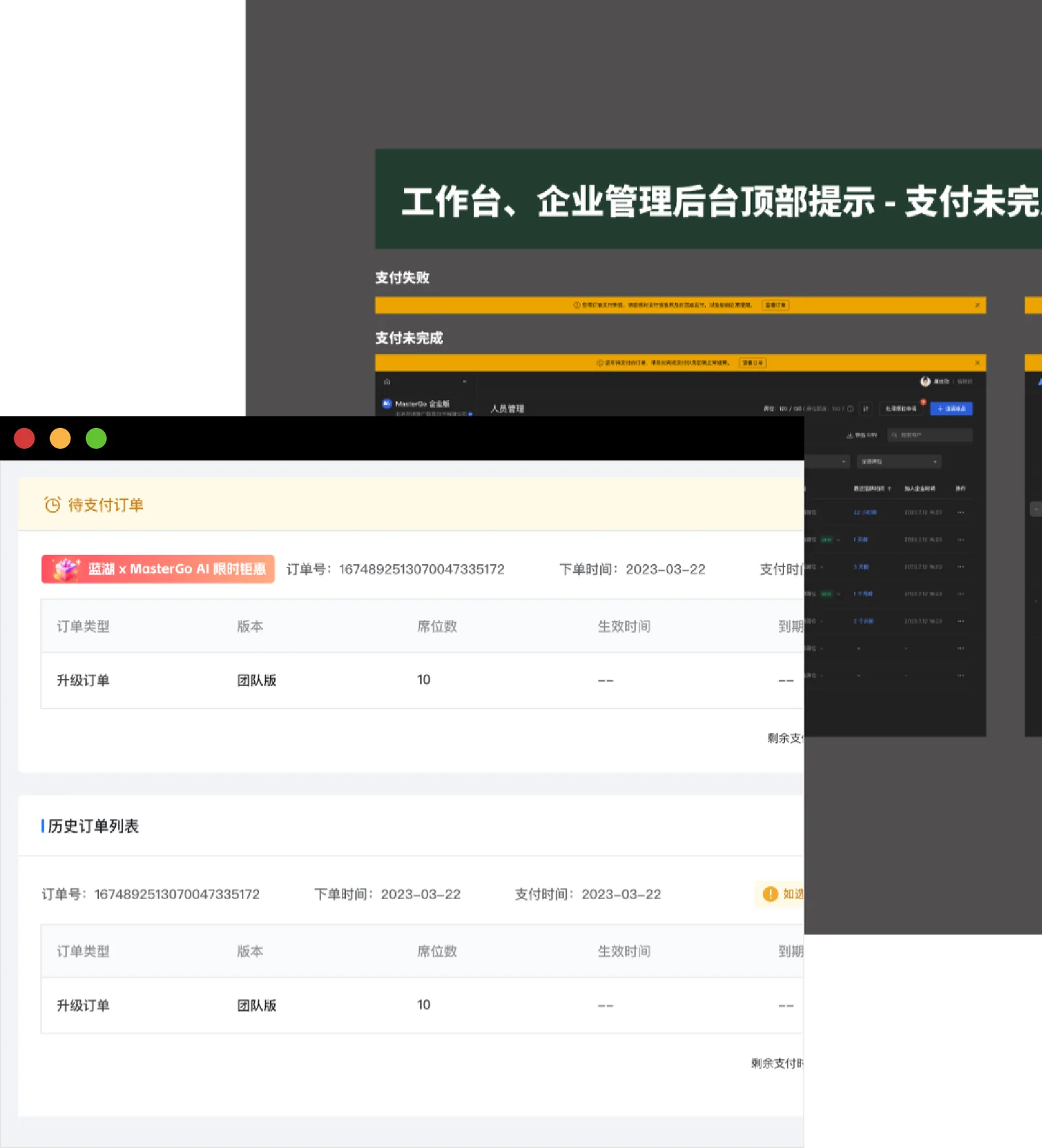Click the 22 小时前 last active link
Screen dimensions: 1042x1148
[865, 512]
